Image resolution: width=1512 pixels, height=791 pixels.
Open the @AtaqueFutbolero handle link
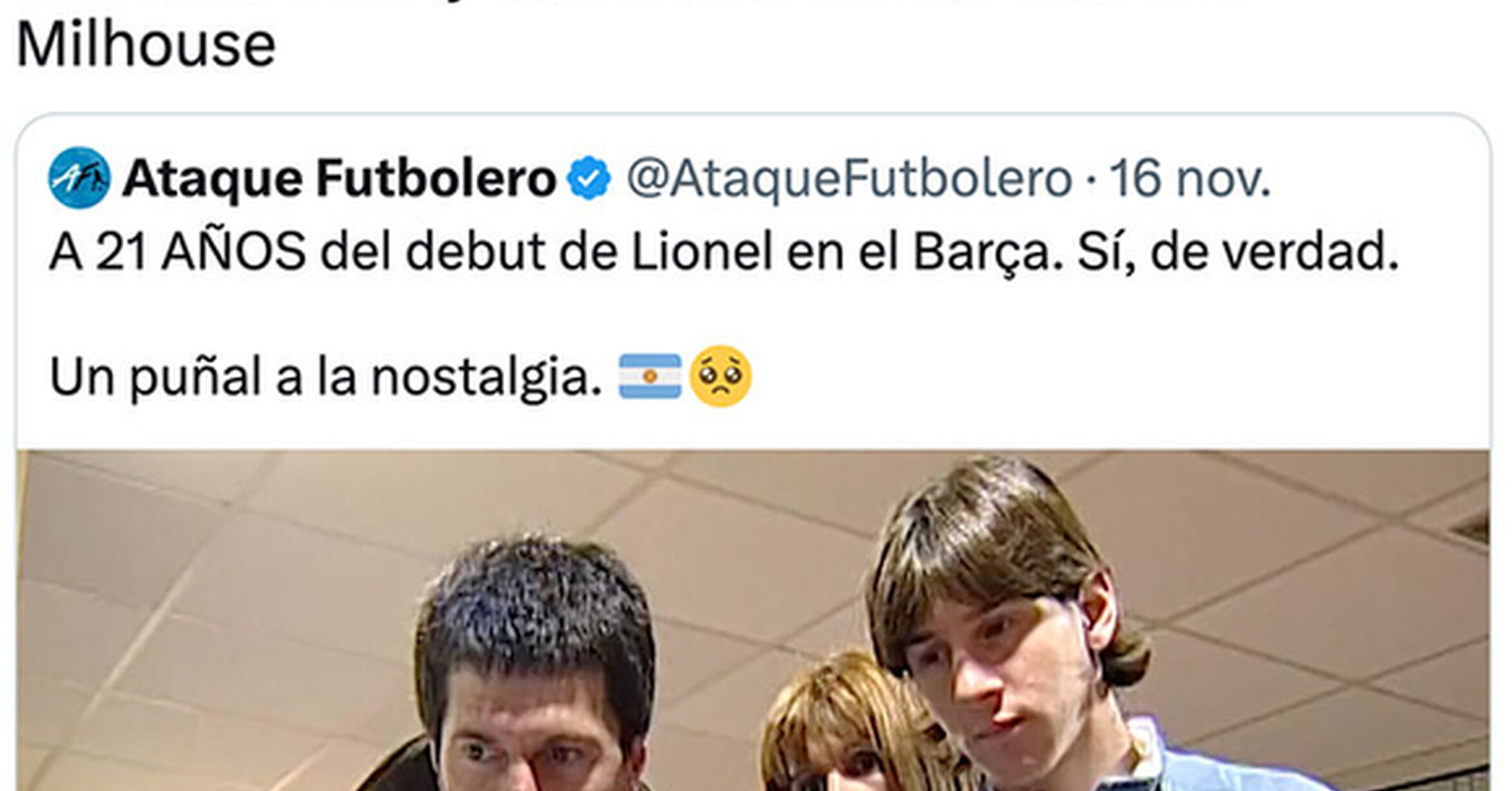point(849,178)
